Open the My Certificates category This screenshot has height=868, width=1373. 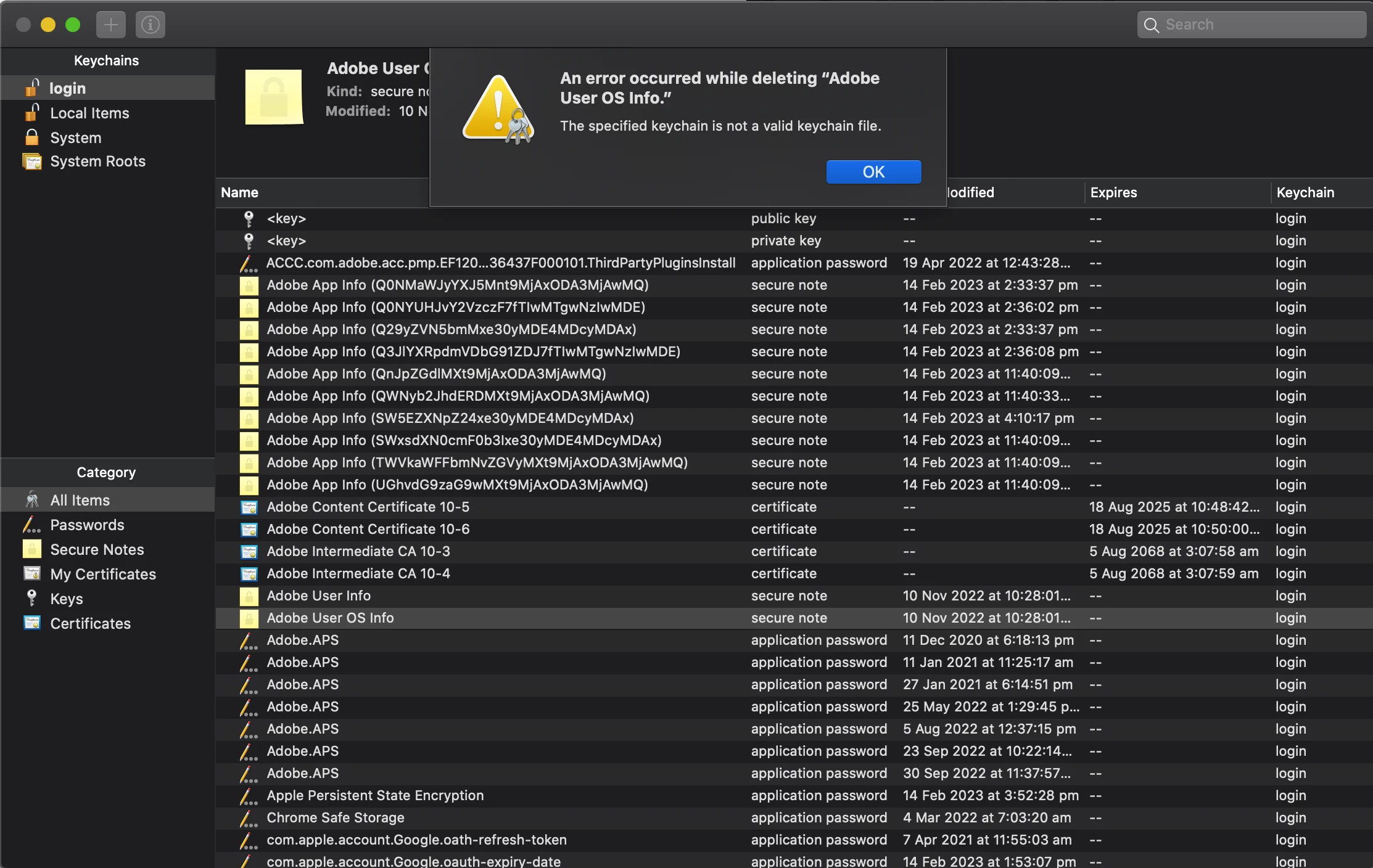(103, 575)
